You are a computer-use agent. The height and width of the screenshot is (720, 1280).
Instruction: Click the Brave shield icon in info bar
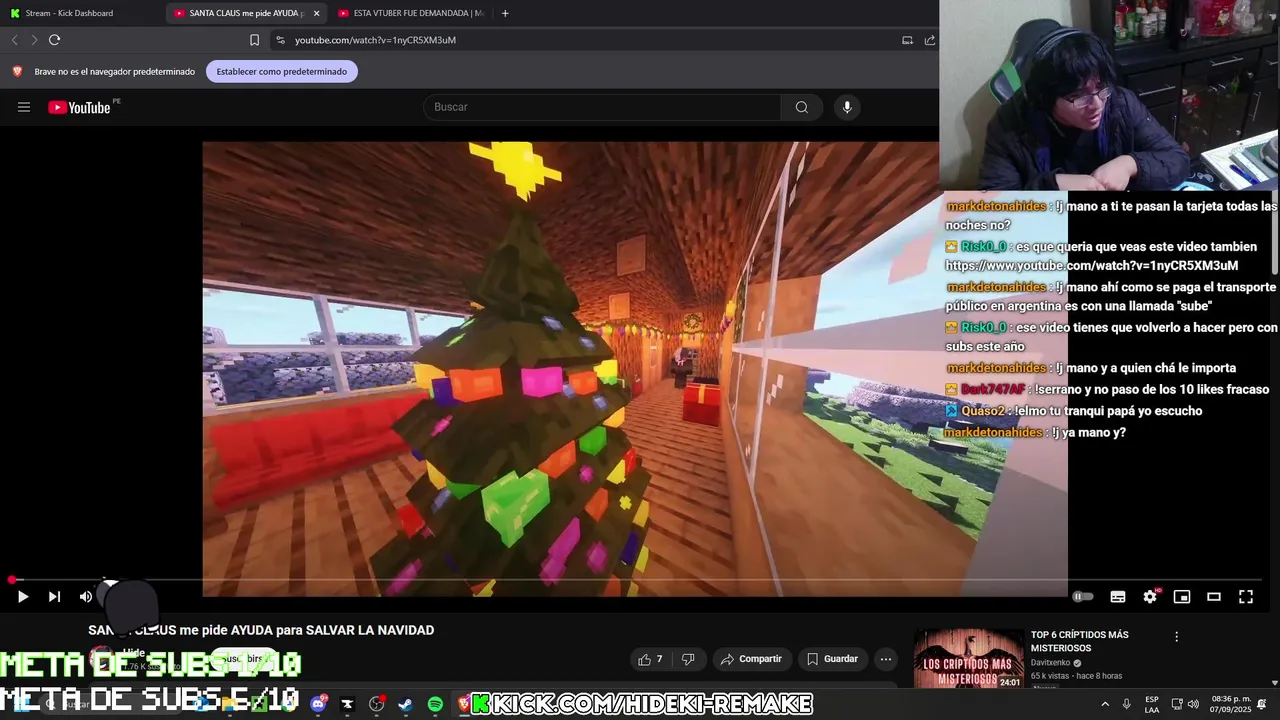click(17, 71)
